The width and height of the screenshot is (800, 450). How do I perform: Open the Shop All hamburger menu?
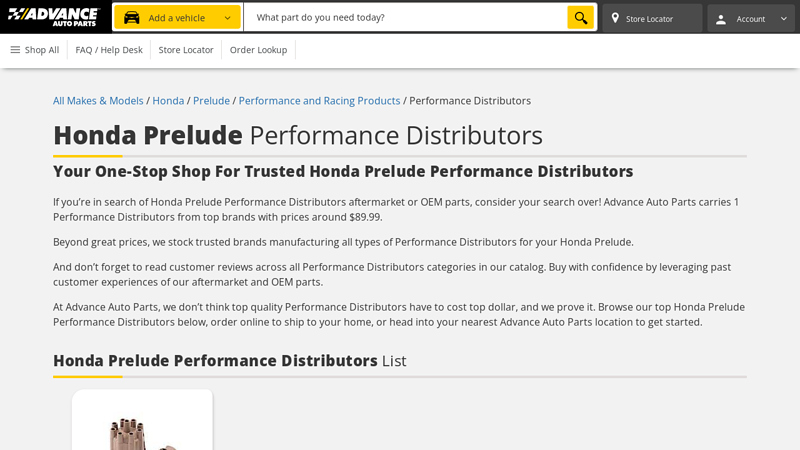[15, 50]
